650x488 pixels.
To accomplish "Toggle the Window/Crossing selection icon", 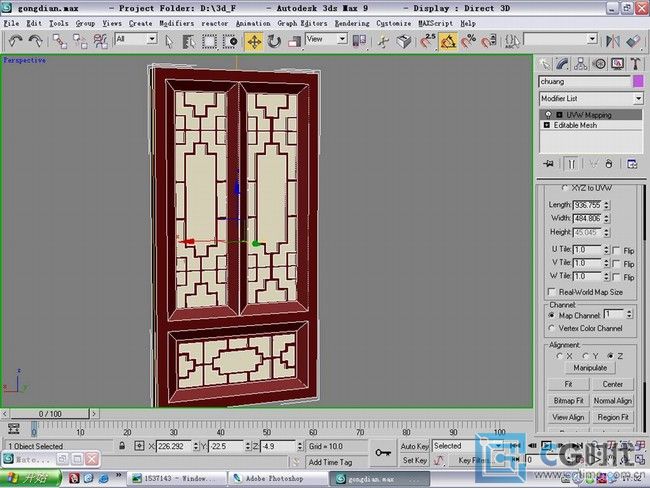I will [x=230, y=41].
